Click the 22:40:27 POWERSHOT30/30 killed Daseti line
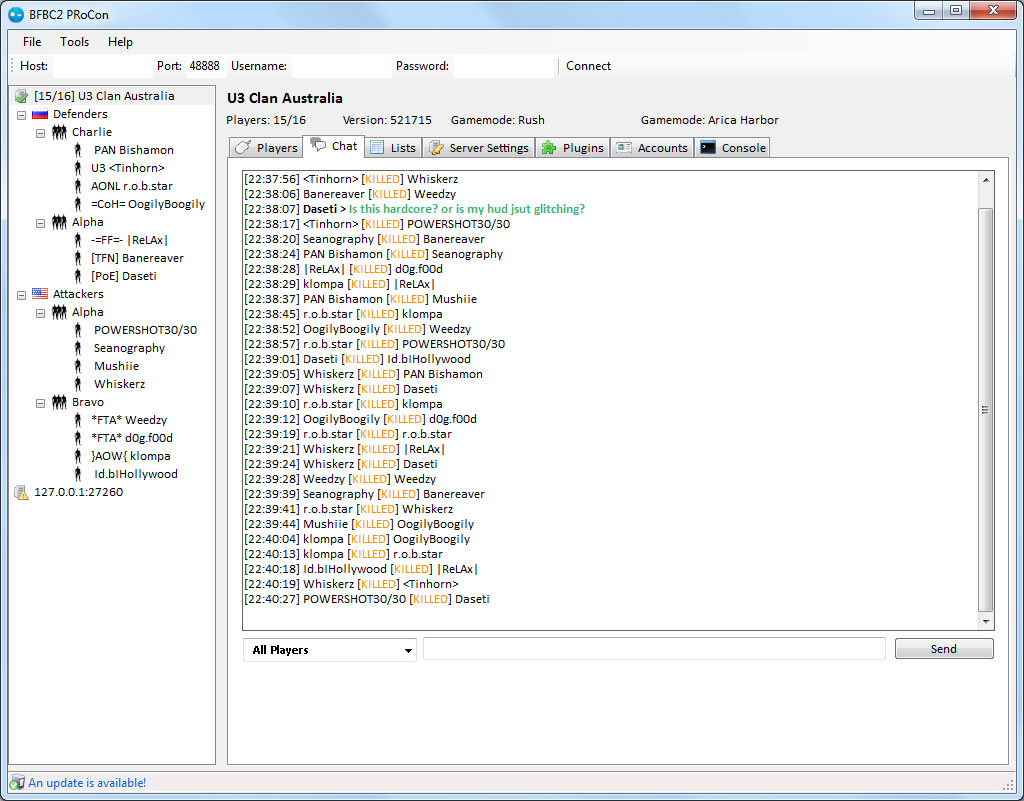This screenshot has width=1024, height=801. [366, 599]
